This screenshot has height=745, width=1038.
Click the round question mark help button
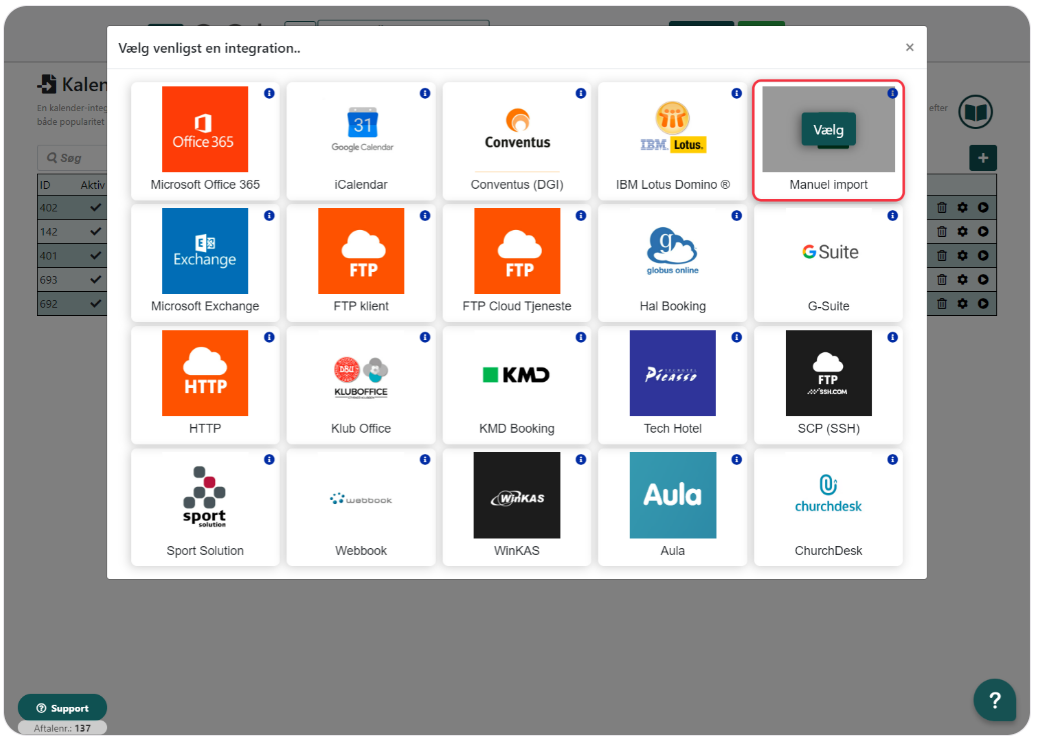(994, 699)
